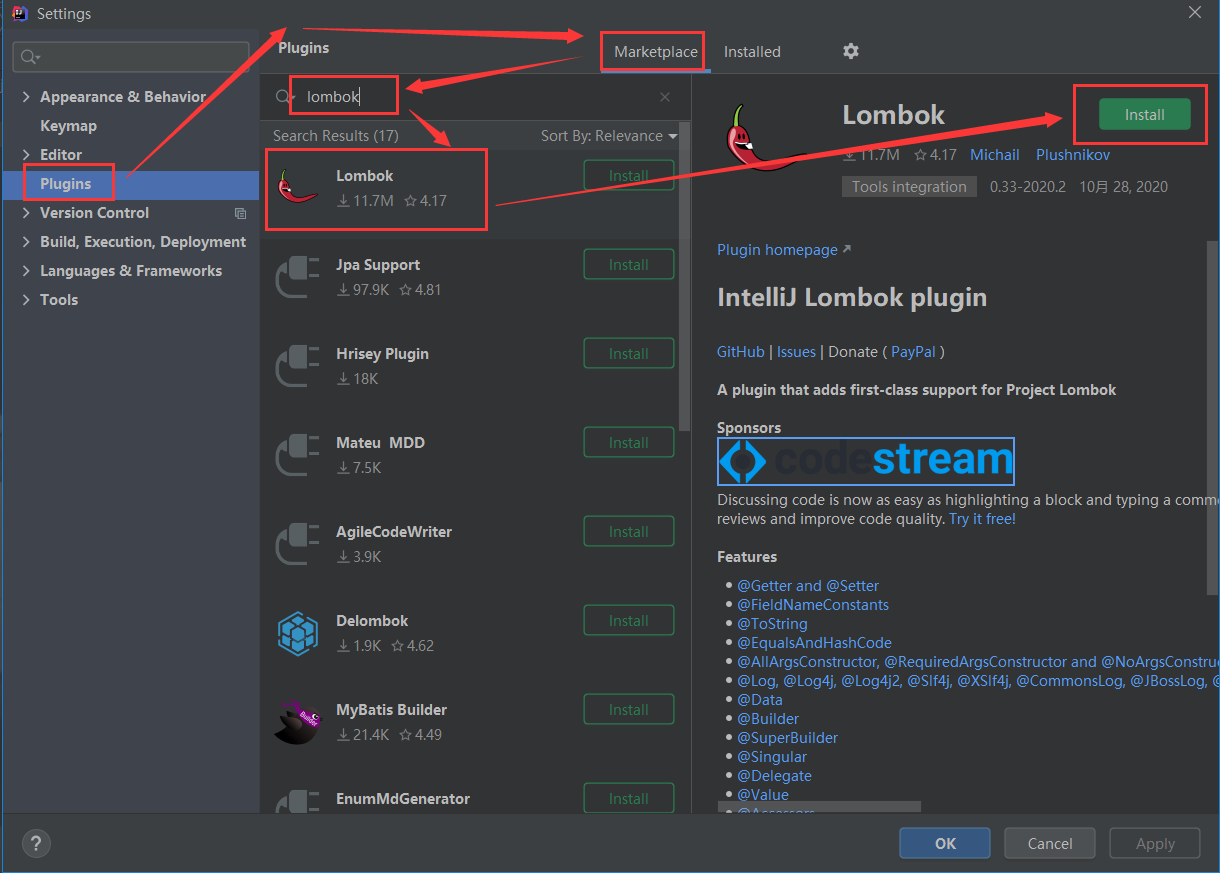Expand the Appearance & Behavior section
This screenshot has height=873, width=1220.
(25, 96)
